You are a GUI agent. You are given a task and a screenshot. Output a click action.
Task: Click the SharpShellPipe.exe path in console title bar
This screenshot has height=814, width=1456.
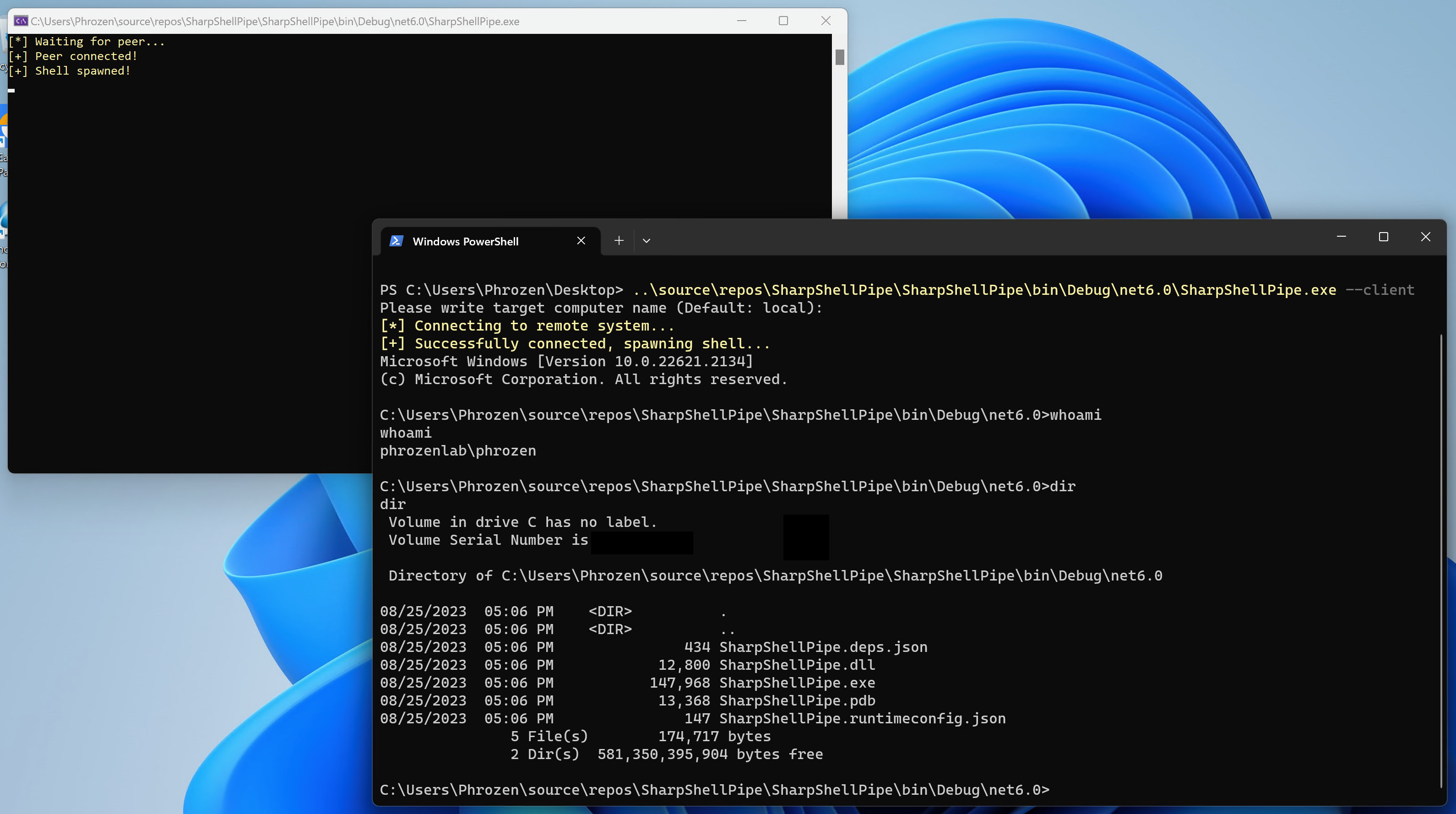point(275,22)
